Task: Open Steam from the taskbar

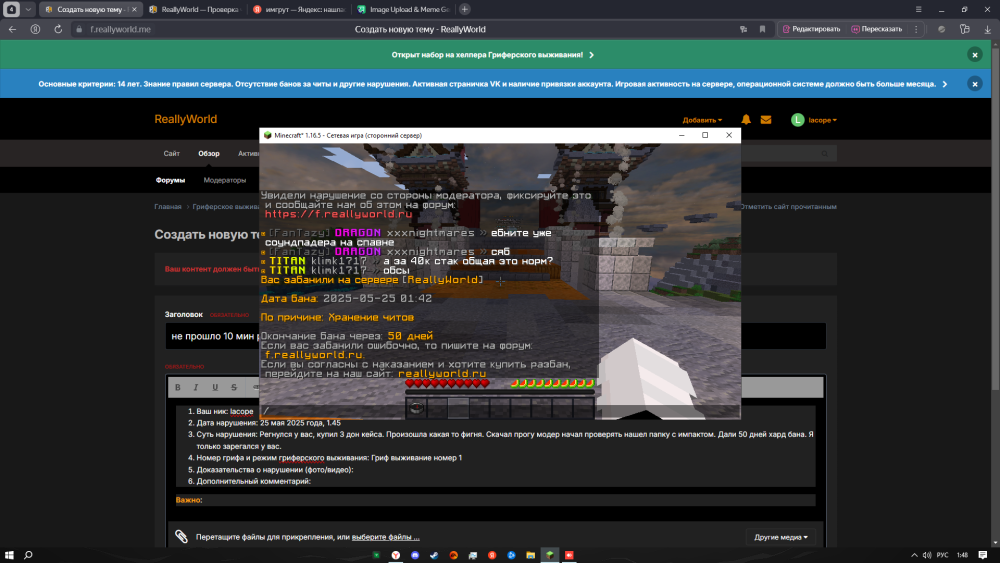Action: [x=434, y=555]
